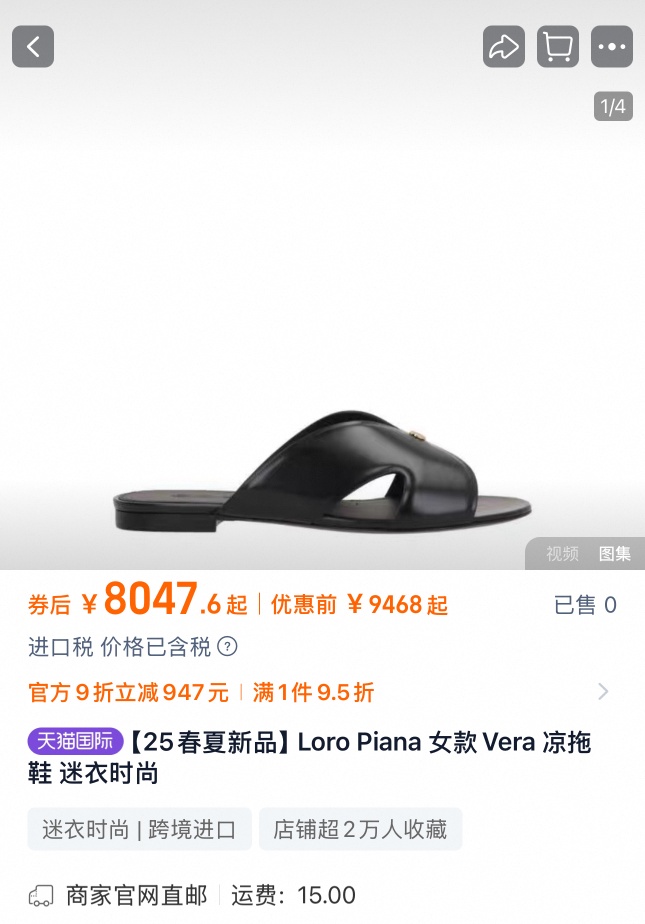Screen dimensions: 645x924
Task: Open 官方9折立减947元 discount details
Action: pyautogui.click(x=128, y=692)
